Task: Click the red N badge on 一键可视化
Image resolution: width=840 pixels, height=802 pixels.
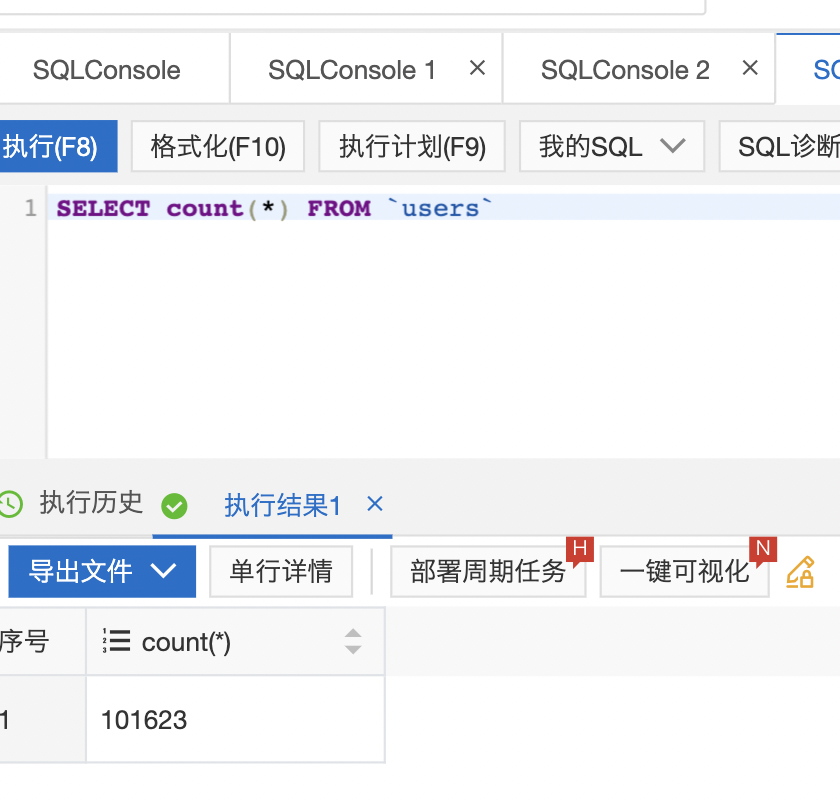Action: coord(763,548)
